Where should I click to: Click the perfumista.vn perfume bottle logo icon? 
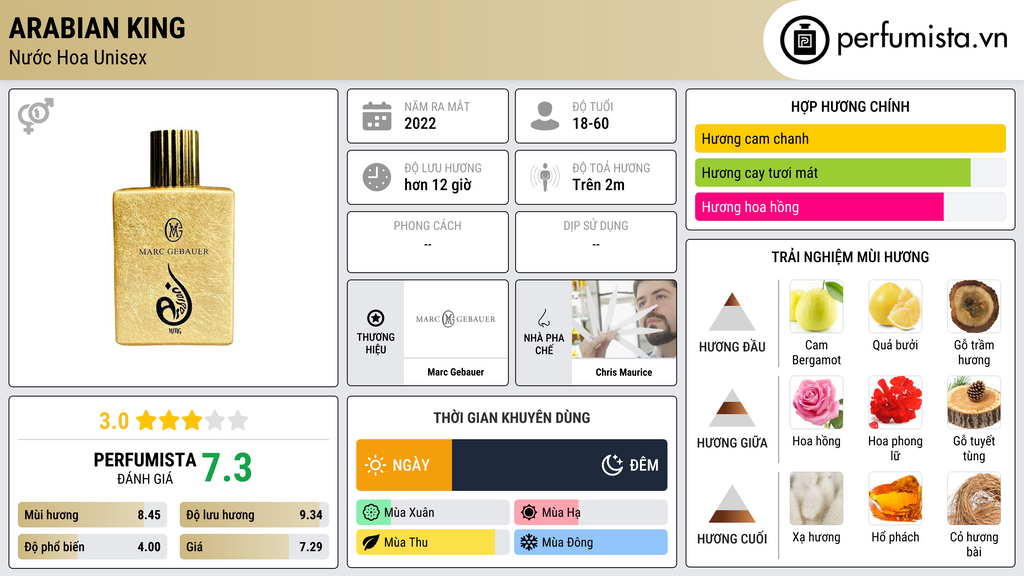[x=804, y=40]
